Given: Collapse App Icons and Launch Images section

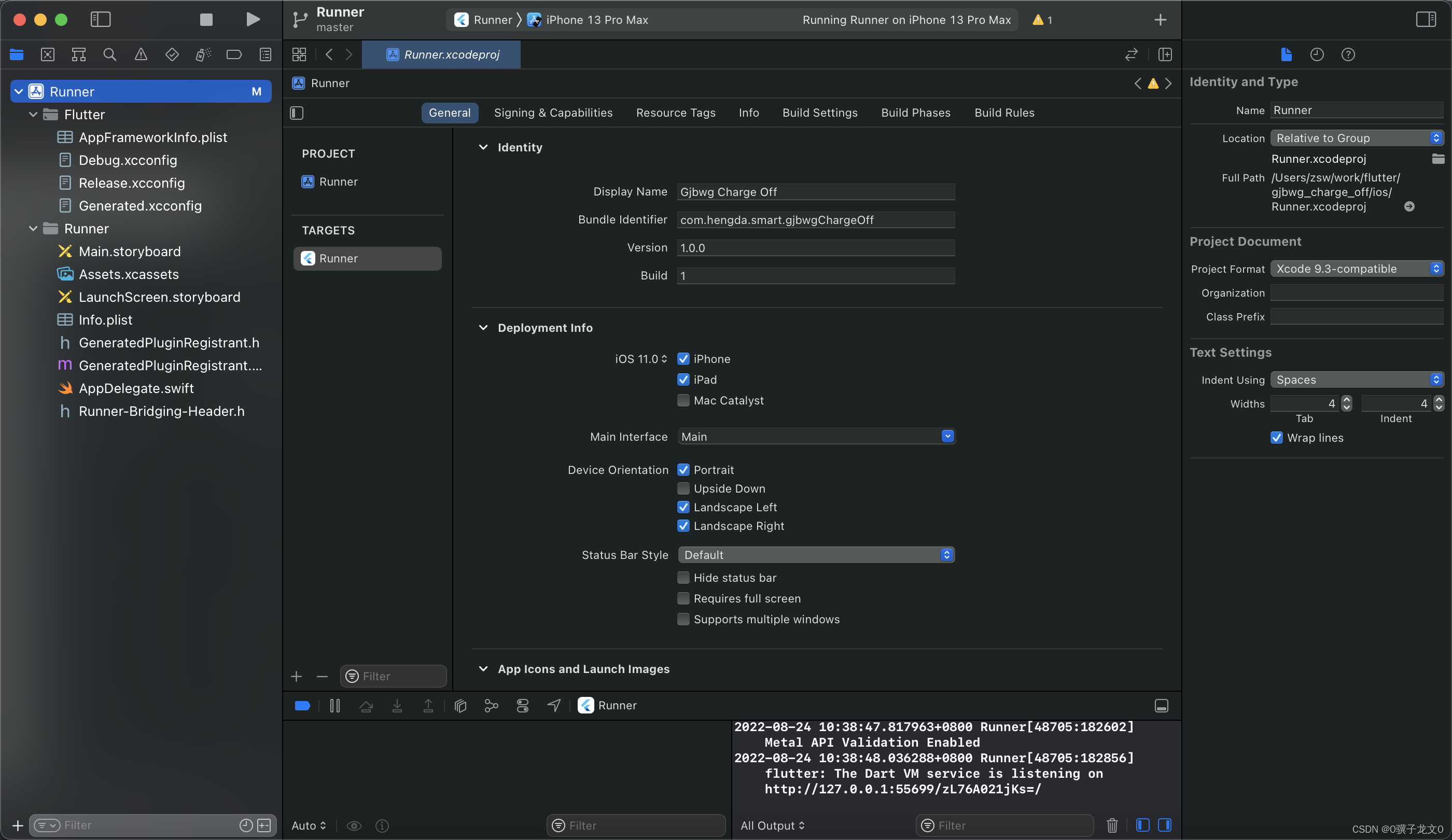Looking at the screenshot, I should click(x=483, y=669).
